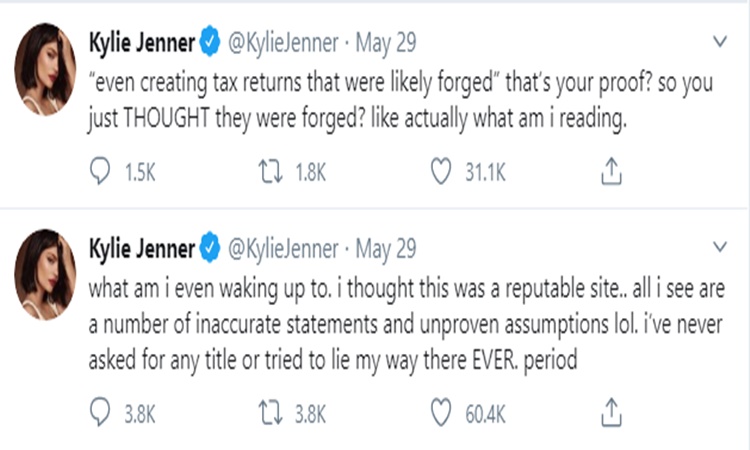Click verified badge on first tweet
750x450 pixels.
[210, 43]
